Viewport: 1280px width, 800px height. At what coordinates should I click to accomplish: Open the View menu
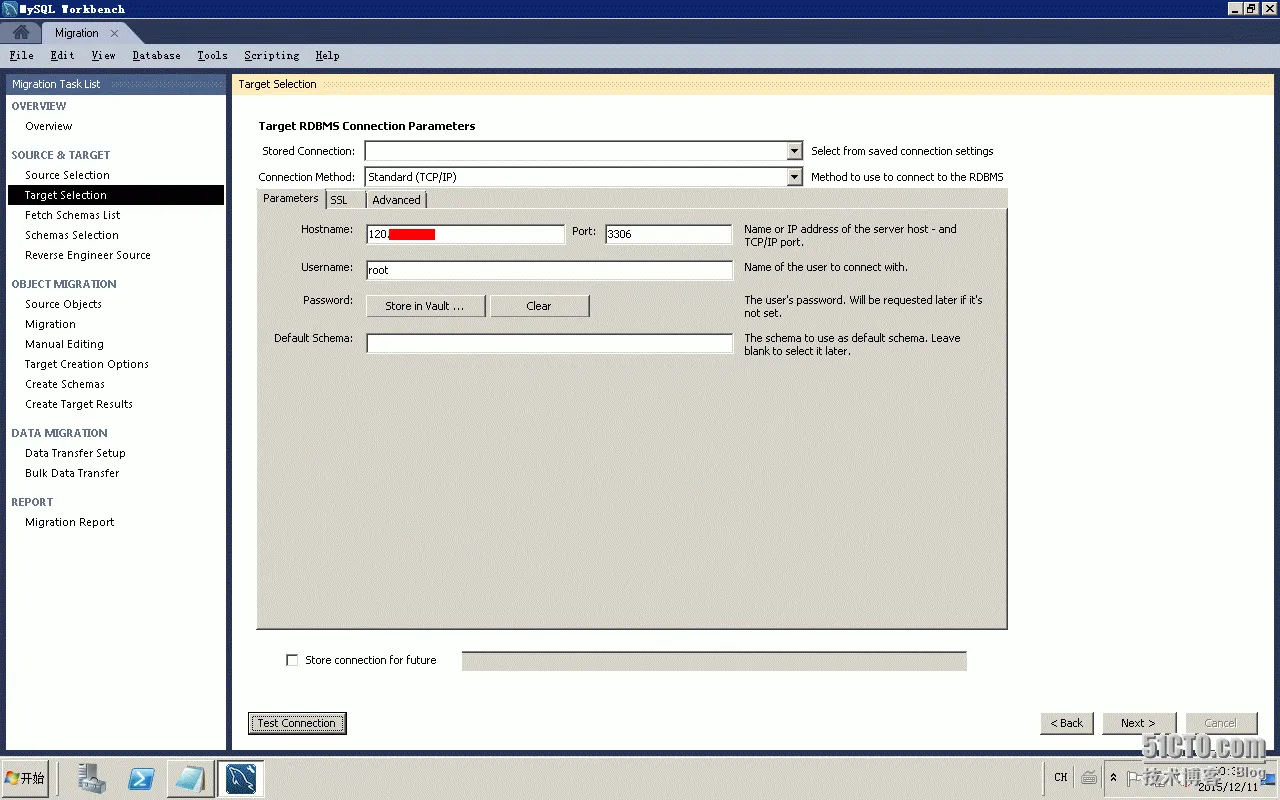pos(103,56)
